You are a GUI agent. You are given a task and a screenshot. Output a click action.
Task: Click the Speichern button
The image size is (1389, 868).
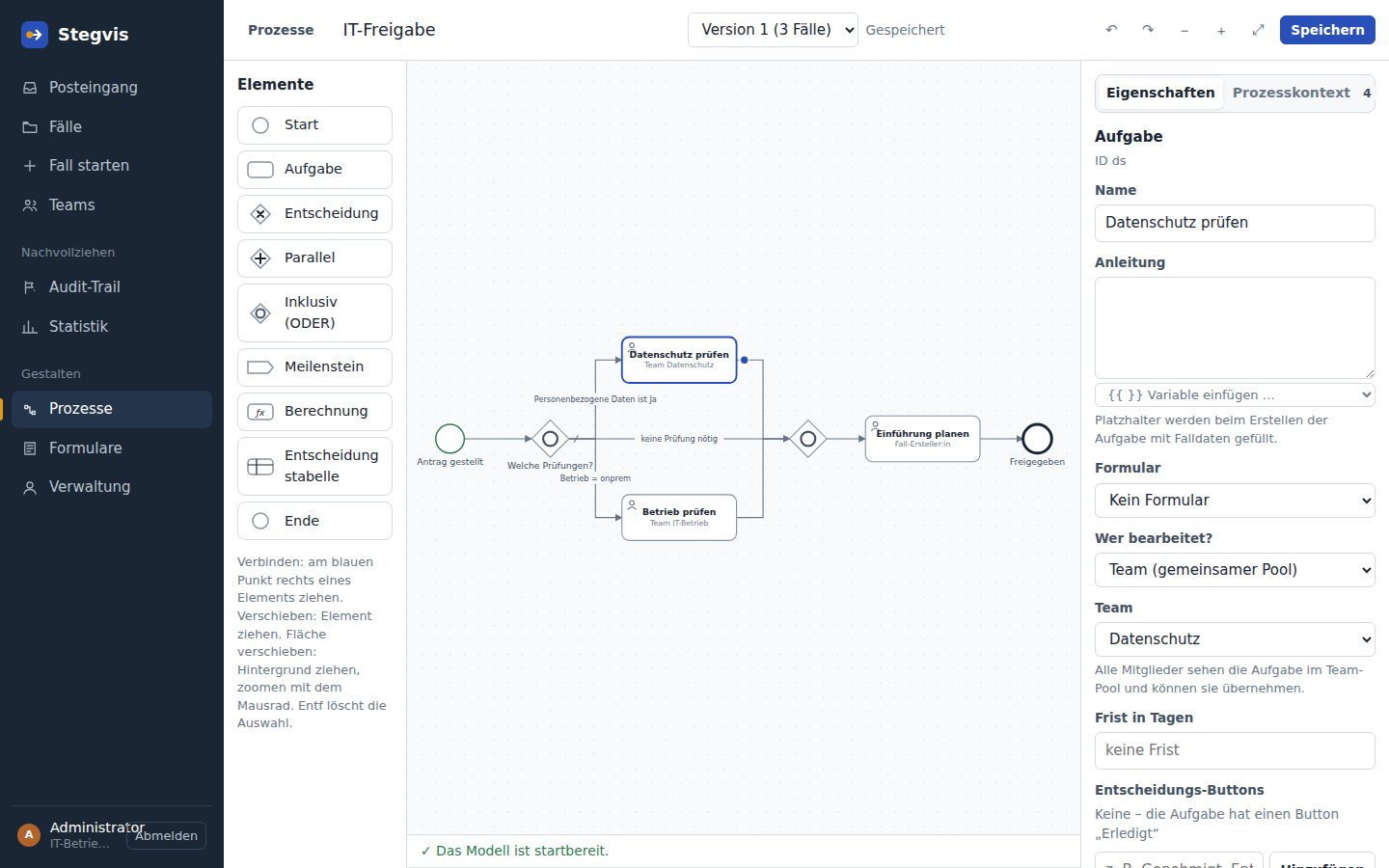click(1327, 30)
